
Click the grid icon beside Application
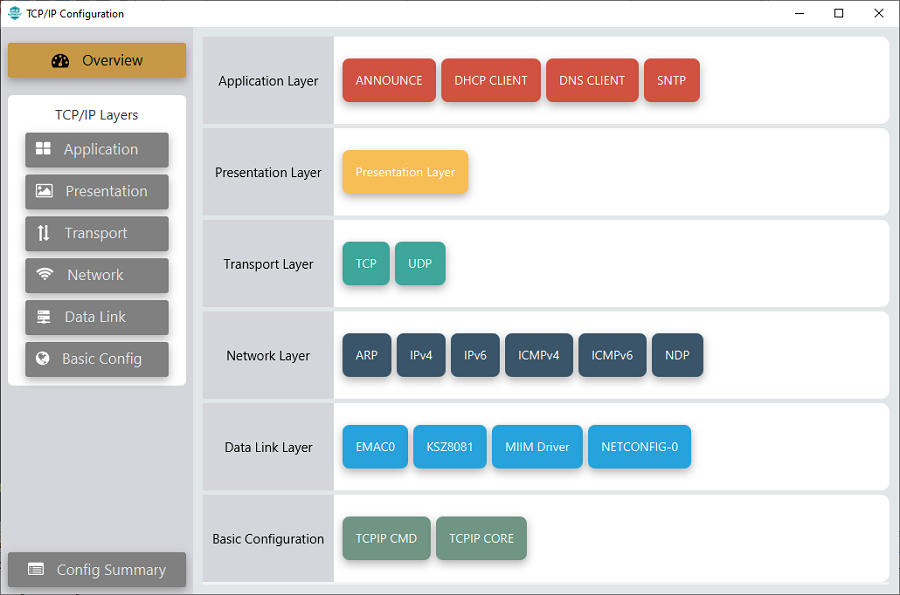(x=43, y=149)
